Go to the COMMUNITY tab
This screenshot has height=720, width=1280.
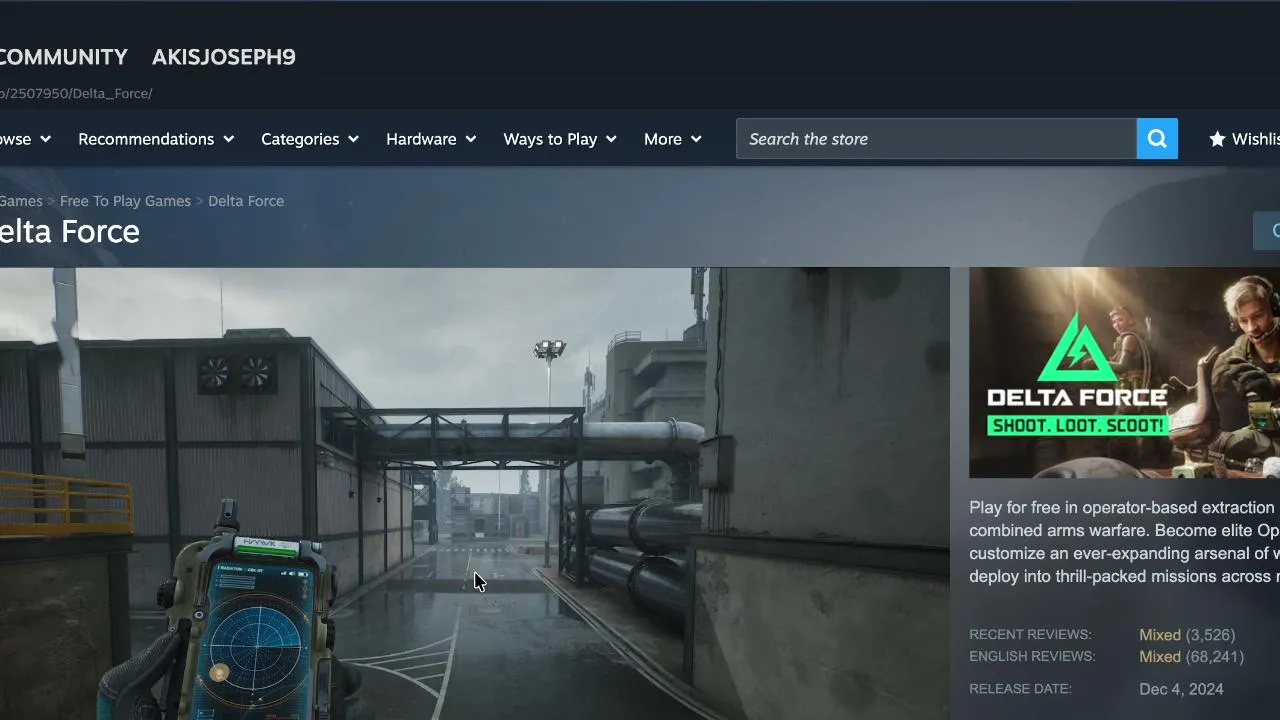(64, 57)
